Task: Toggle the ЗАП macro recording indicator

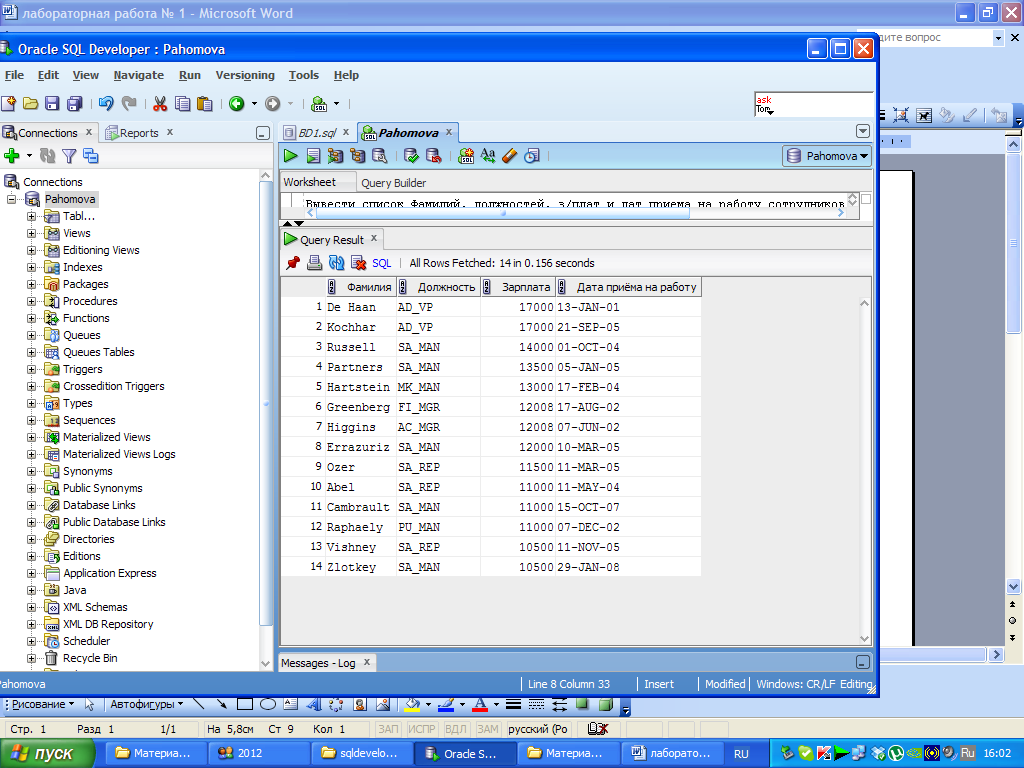Action: click(389, 729)
